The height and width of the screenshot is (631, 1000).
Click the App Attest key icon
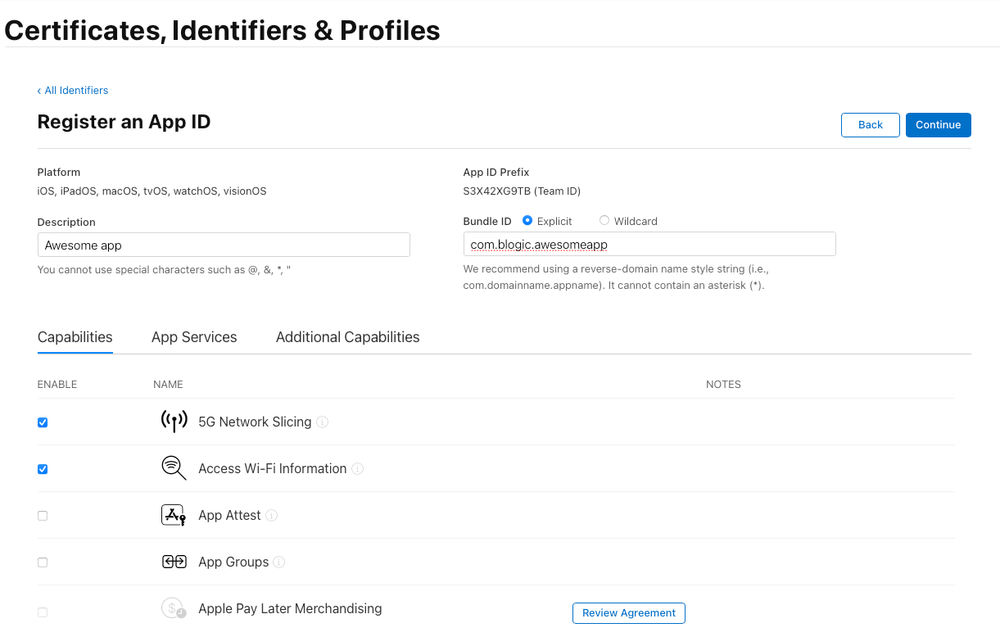point(173,514)
